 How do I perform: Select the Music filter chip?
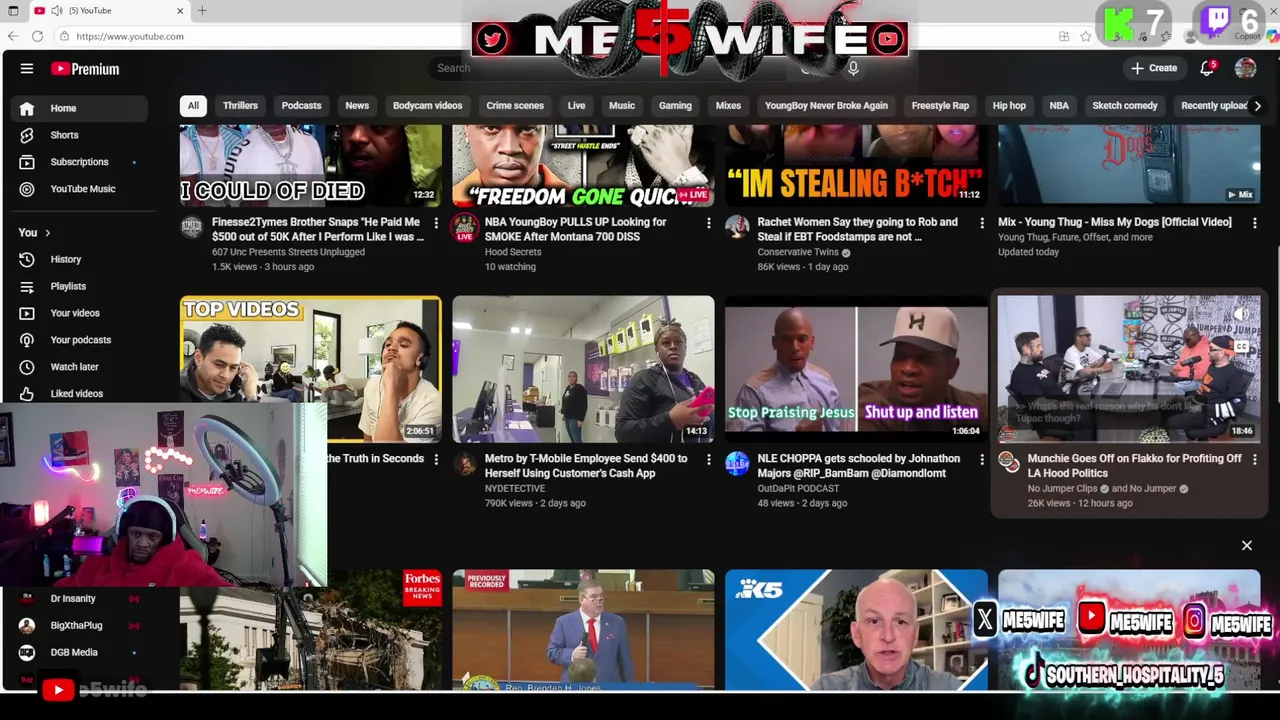coord(622,105)
